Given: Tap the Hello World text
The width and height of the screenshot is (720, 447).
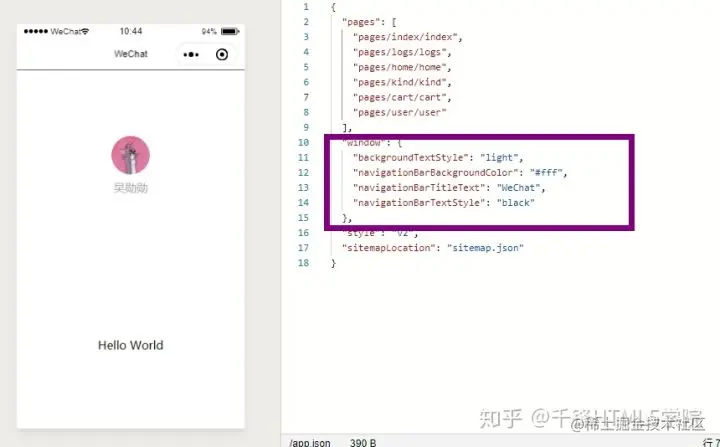Looking at the screenshot, I should click(130, 345).
